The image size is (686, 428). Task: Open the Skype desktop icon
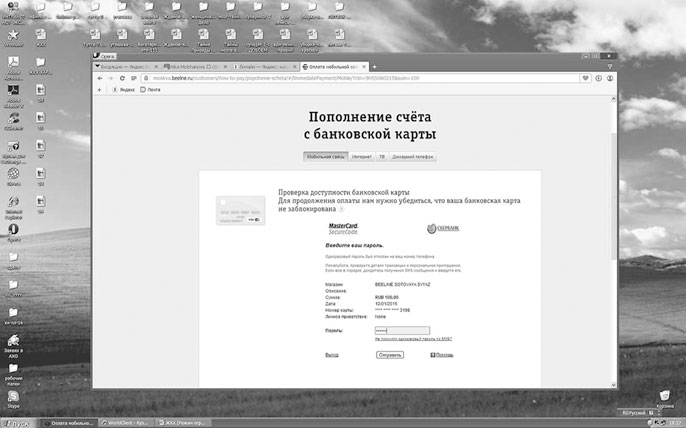coord(14,399)
